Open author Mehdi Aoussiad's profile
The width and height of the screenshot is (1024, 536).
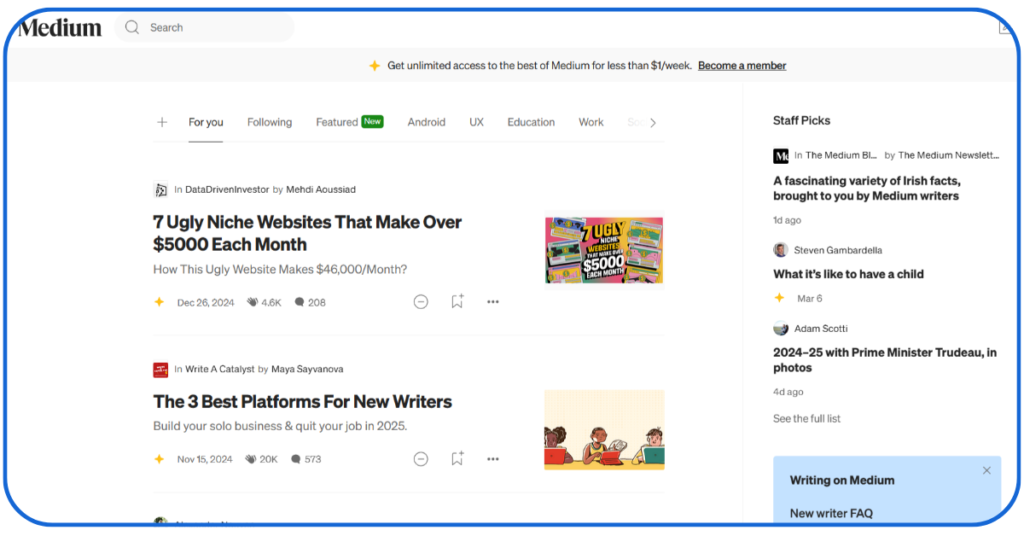point(321,189)
